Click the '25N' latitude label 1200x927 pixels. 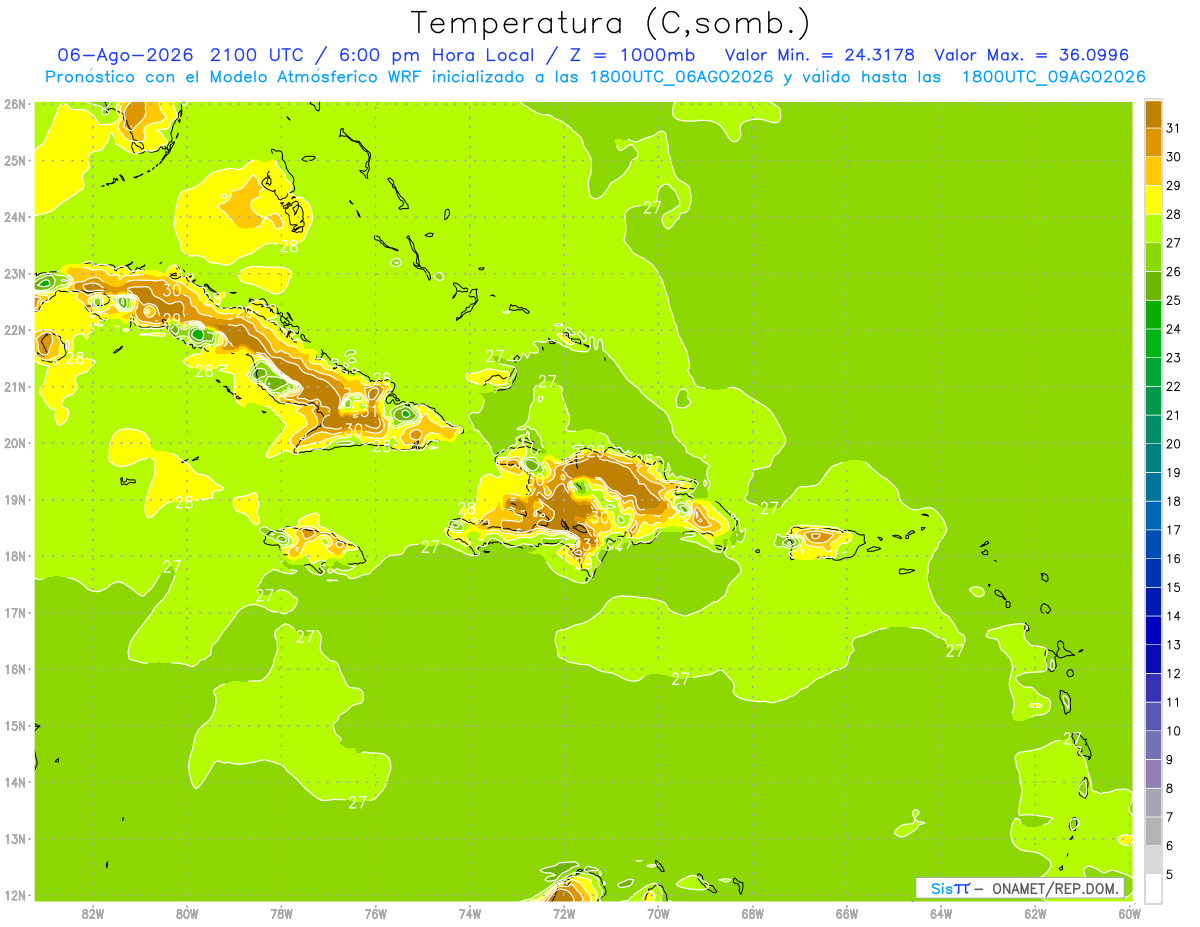tap(14, 160)
